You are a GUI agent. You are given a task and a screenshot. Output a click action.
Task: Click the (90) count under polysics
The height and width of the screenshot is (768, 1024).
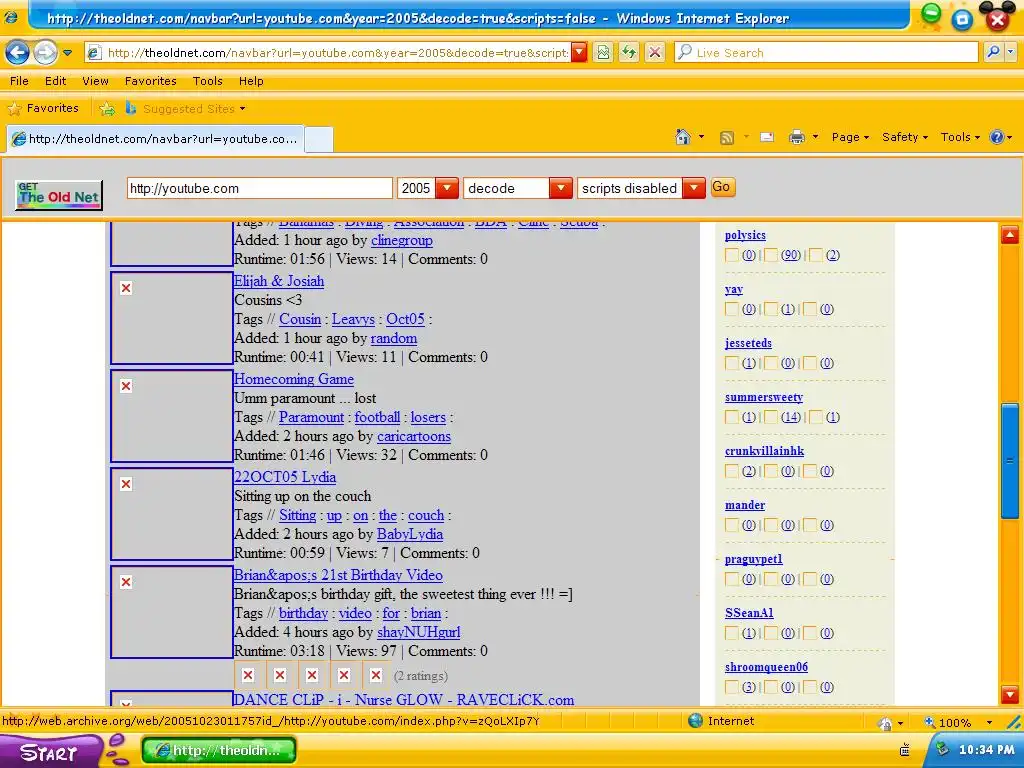[x=791, y=255]
